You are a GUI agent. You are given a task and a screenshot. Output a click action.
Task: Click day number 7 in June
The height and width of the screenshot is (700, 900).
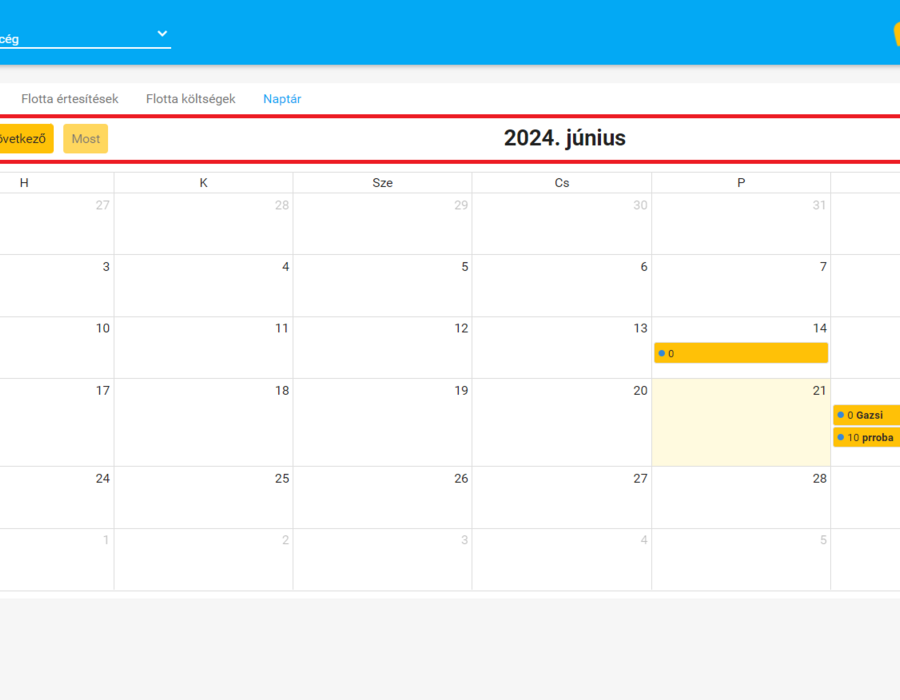click(x=823, y=267)
